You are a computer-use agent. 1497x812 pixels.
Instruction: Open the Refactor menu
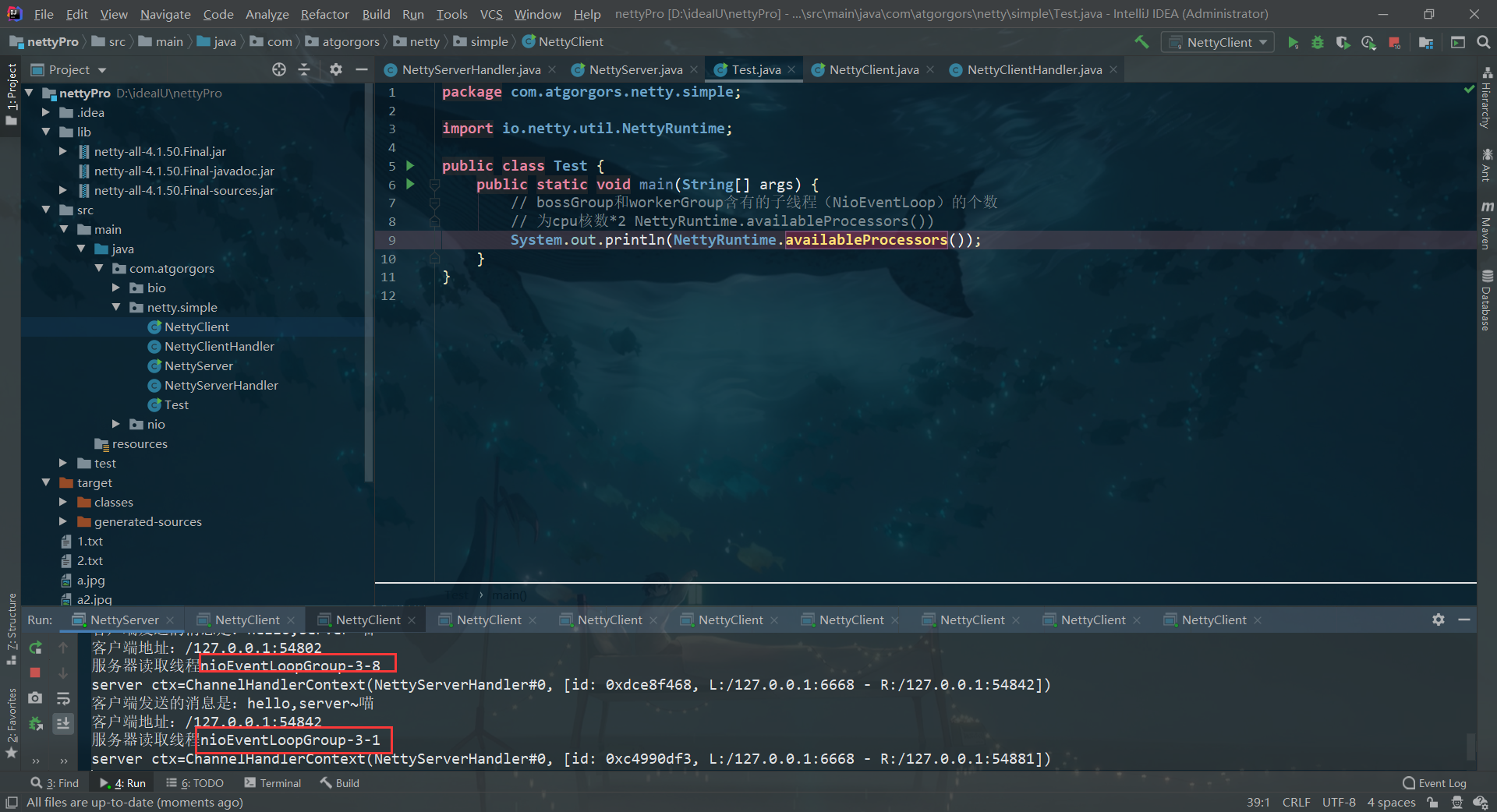point(324,14)
